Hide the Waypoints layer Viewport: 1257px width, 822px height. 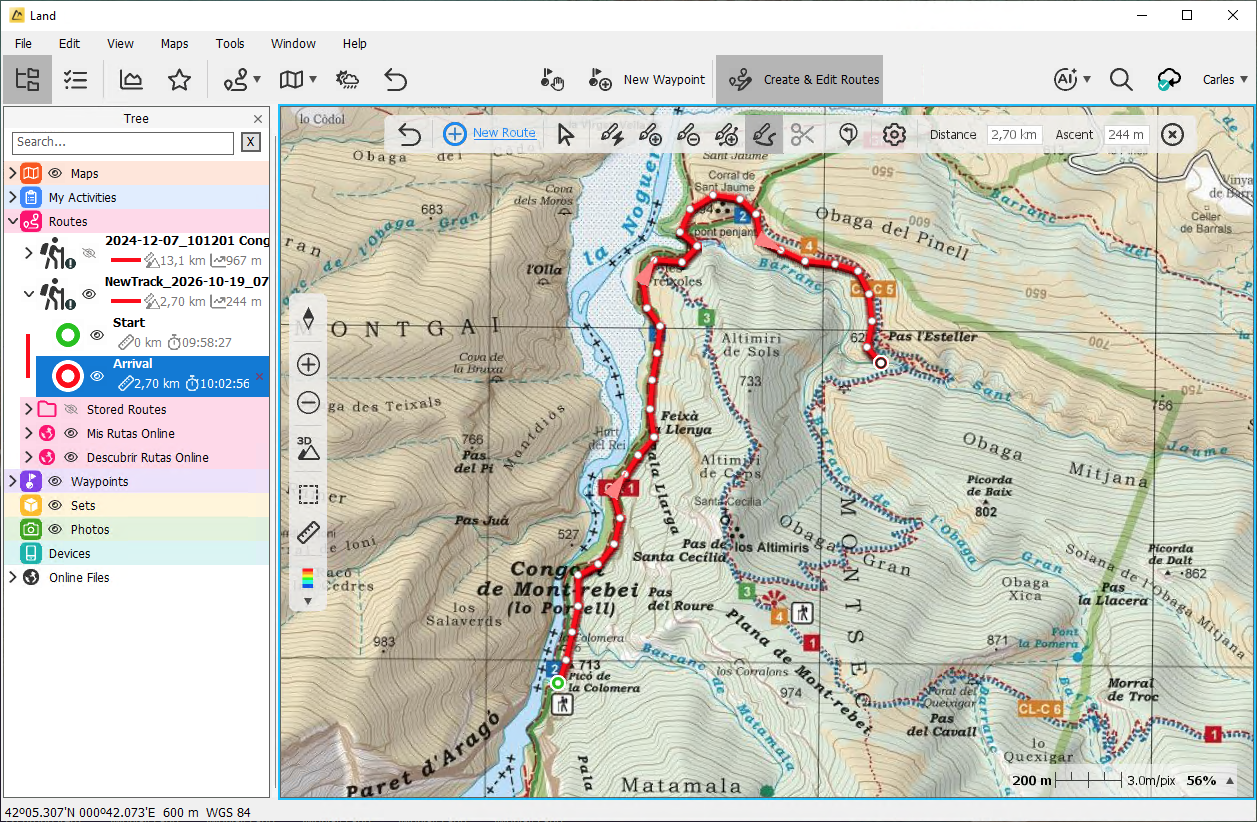pyautogui.click(x=55, y=482)
